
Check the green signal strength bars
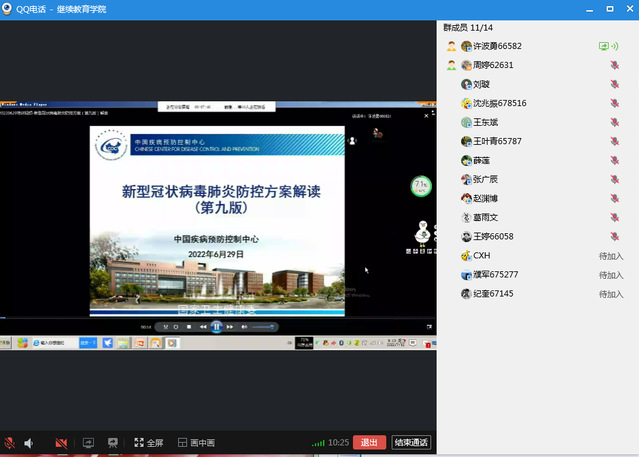(318, 442)
